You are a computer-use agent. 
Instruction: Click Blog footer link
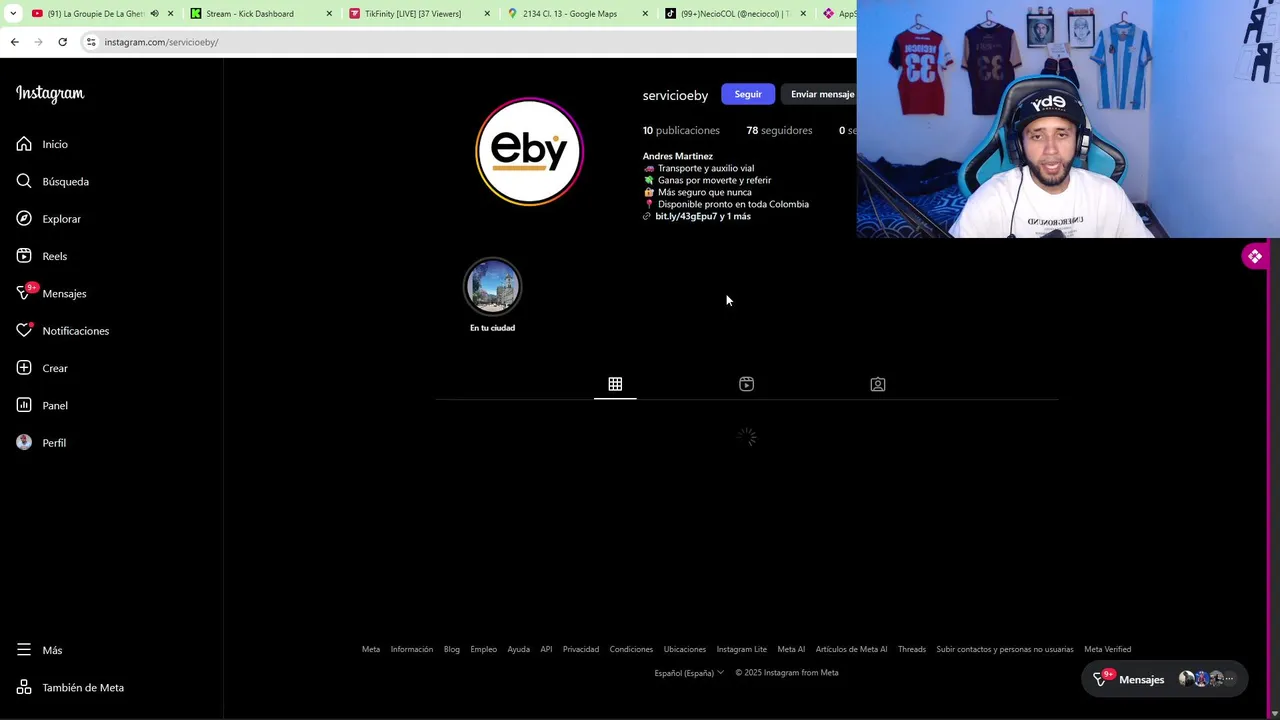(x=452, y=649)
